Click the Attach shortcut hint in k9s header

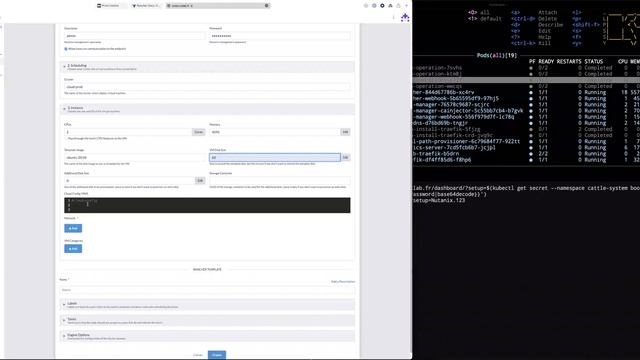[x=547, y=13]
